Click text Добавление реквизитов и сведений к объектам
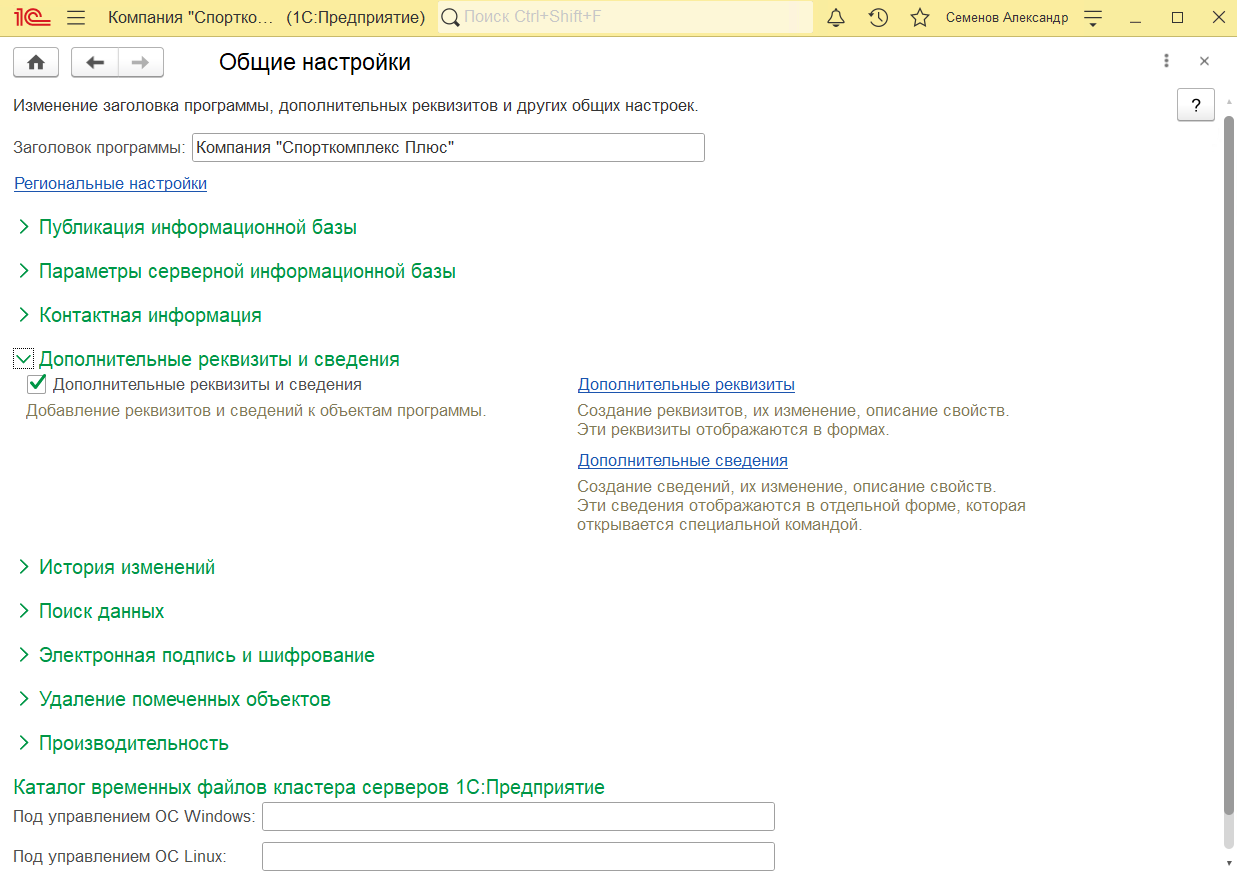Viewport: 1237px width, 891px height. coord(256,410)
